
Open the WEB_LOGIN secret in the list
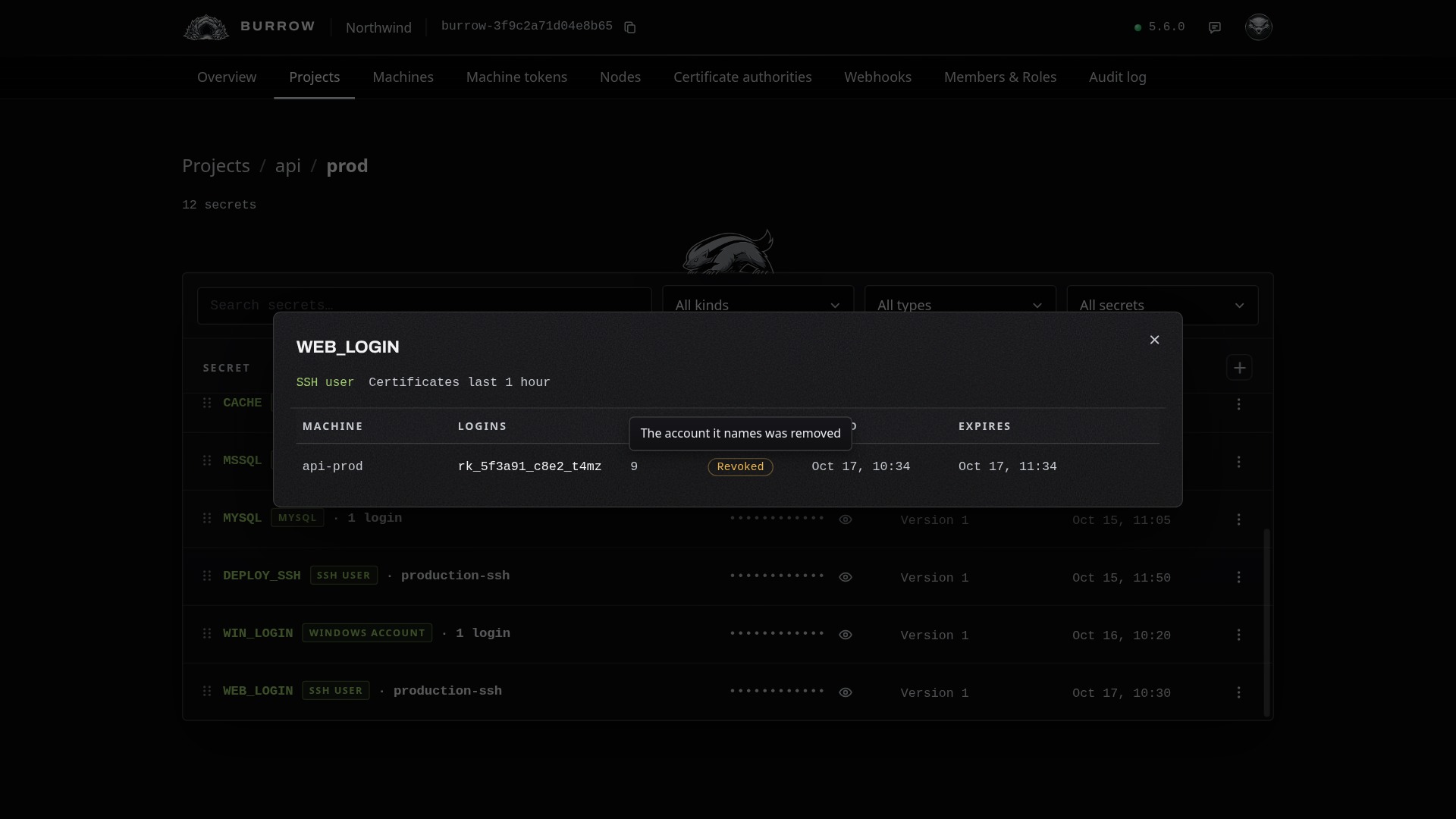258,691
